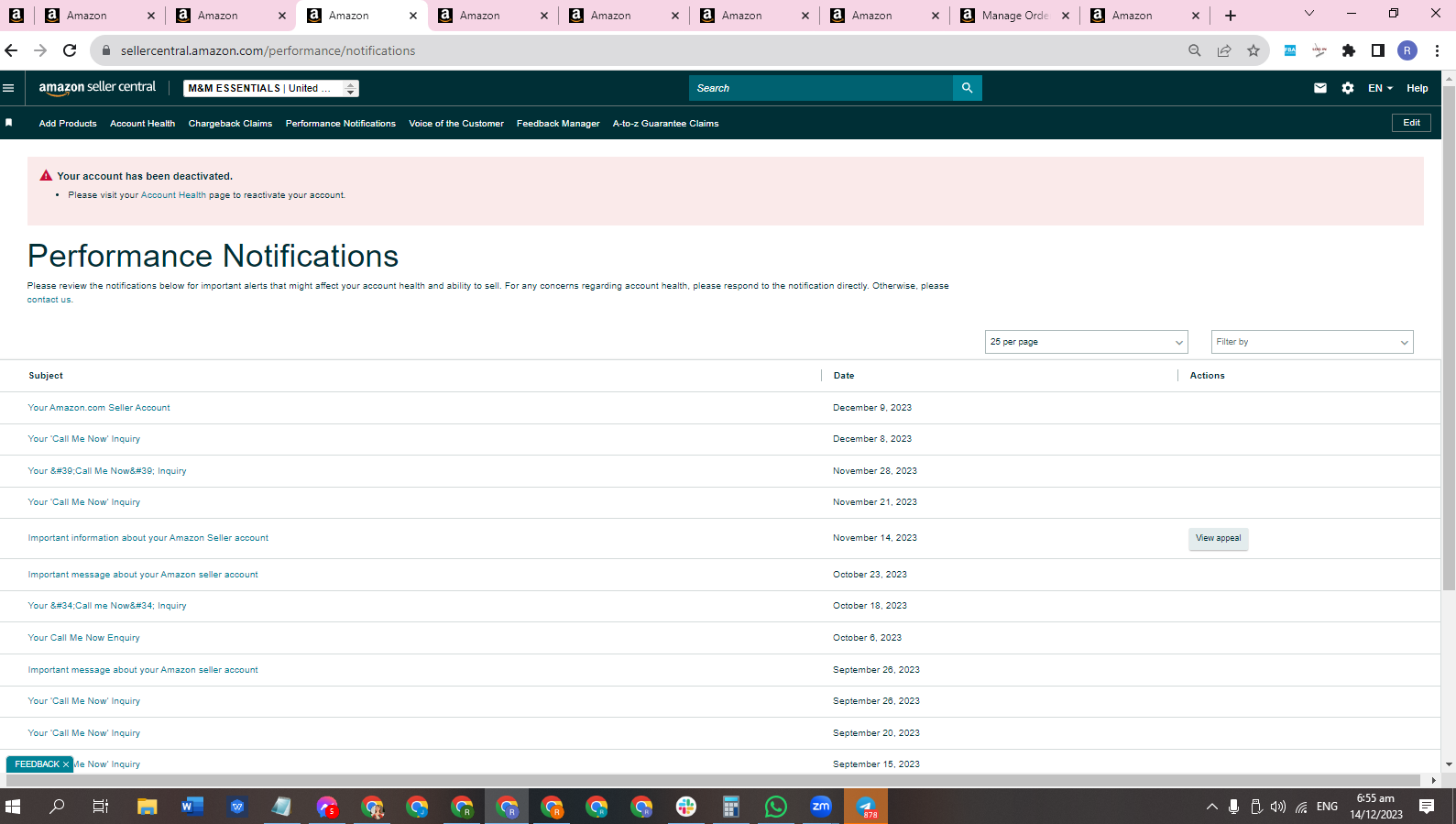The image size is (1456, 824).
Task: Show hidden system tray icons
Action: click(1211, 807)
